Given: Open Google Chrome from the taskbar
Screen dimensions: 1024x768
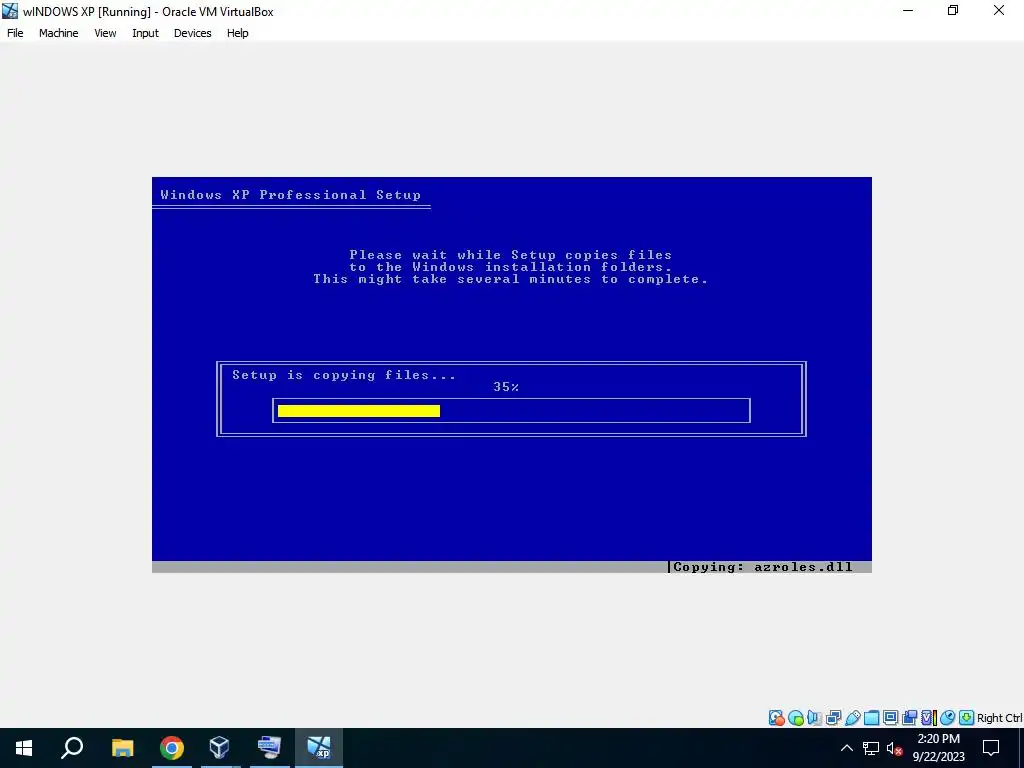Looking at the screenshot, I should (172, 748).
